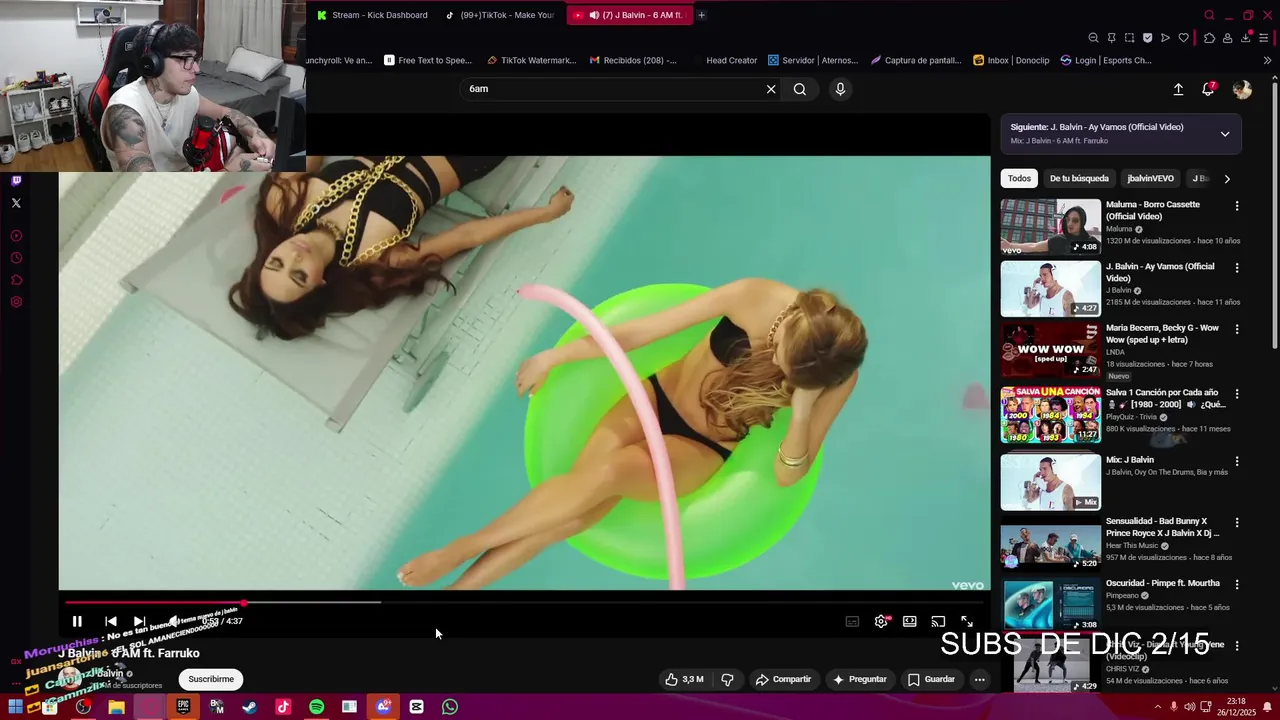
Task: Toggle subtitles in the video player
Action: [852, 621]
